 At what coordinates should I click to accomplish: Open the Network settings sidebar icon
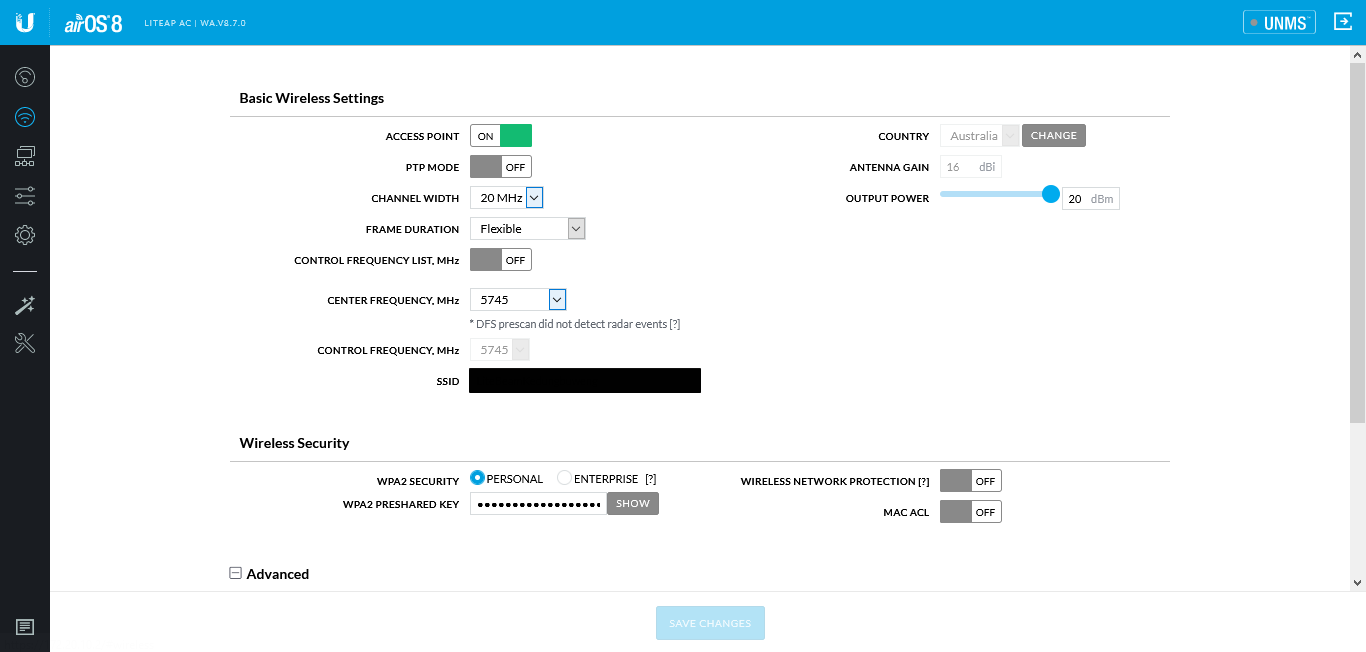25,156
